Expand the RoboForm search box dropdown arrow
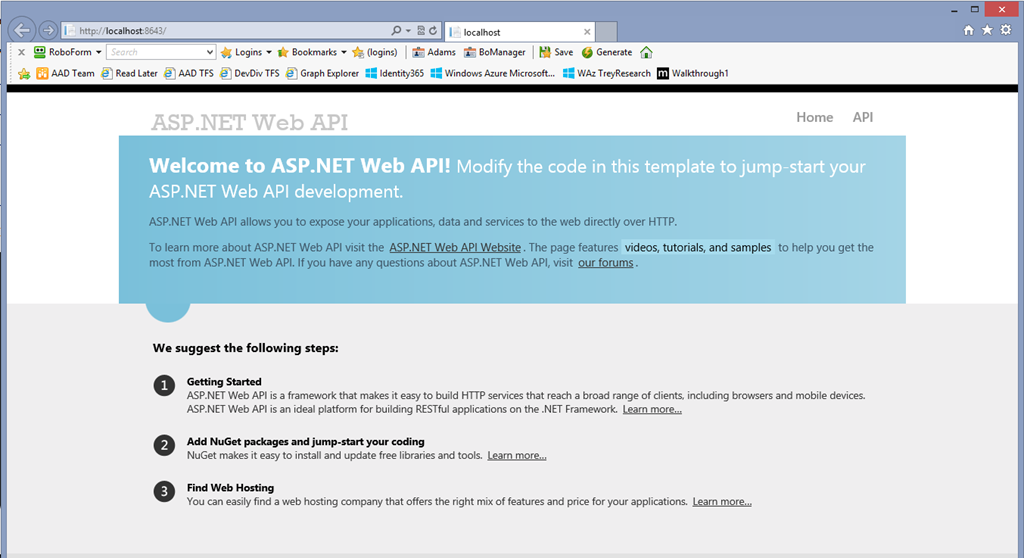Screen dimensions: 1024x558 click(209, 52)
